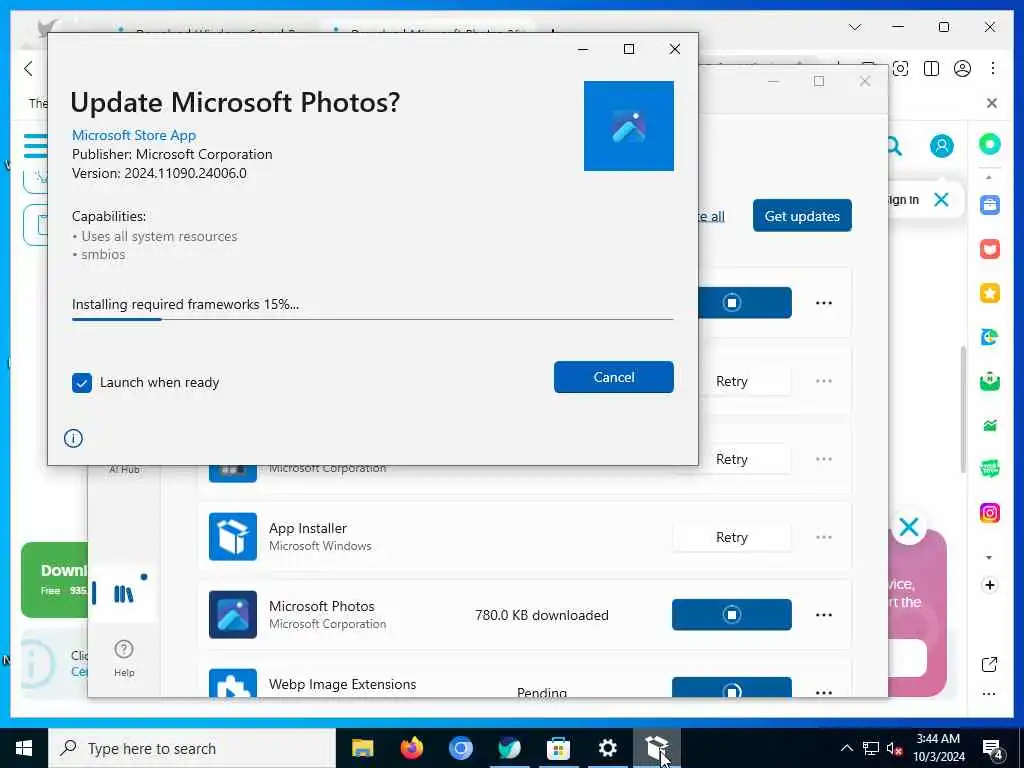Close the pink promo popup

(908, 527)
